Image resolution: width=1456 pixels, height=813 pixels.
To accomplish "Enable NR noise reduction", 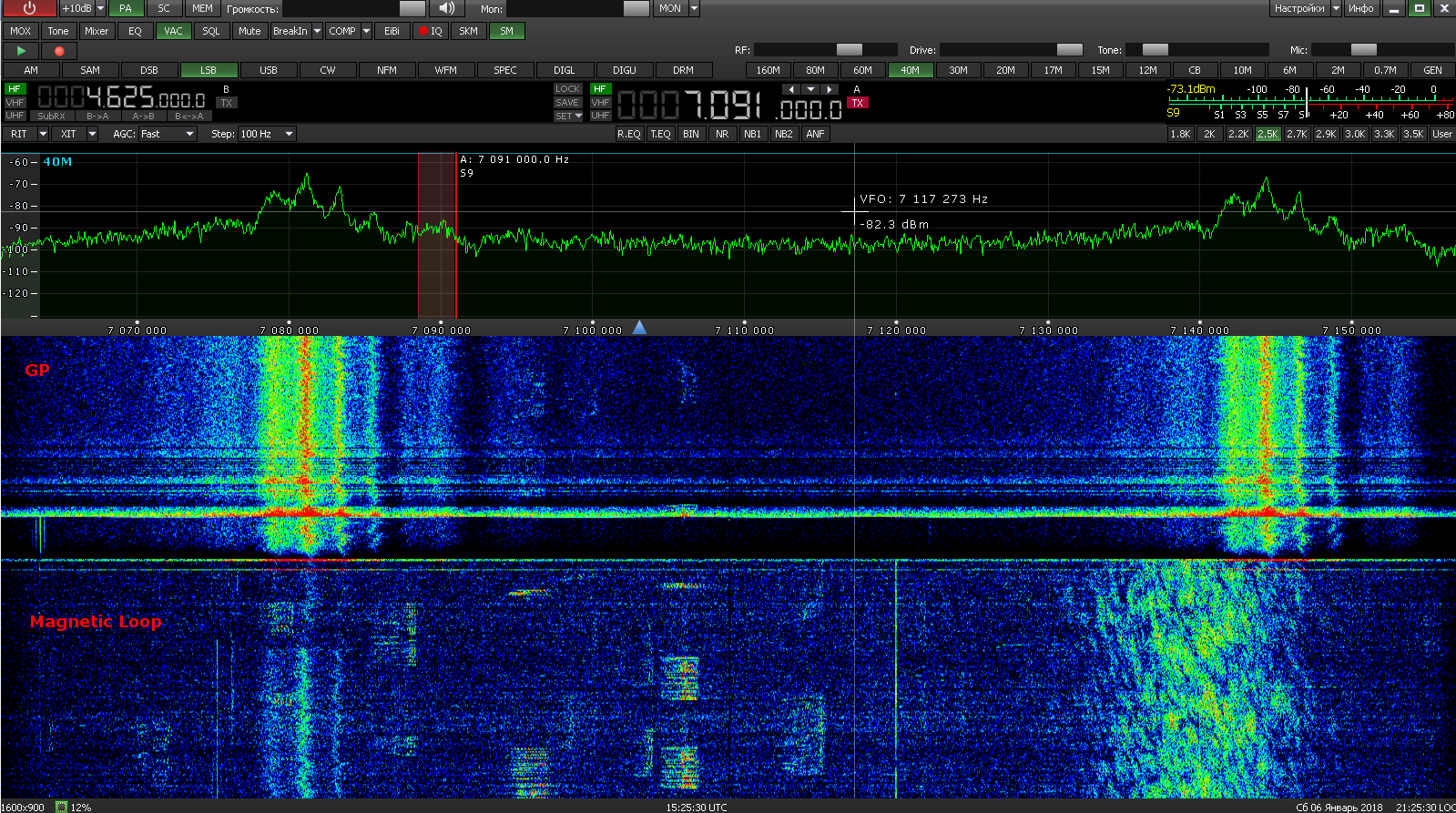I will 722,134.
